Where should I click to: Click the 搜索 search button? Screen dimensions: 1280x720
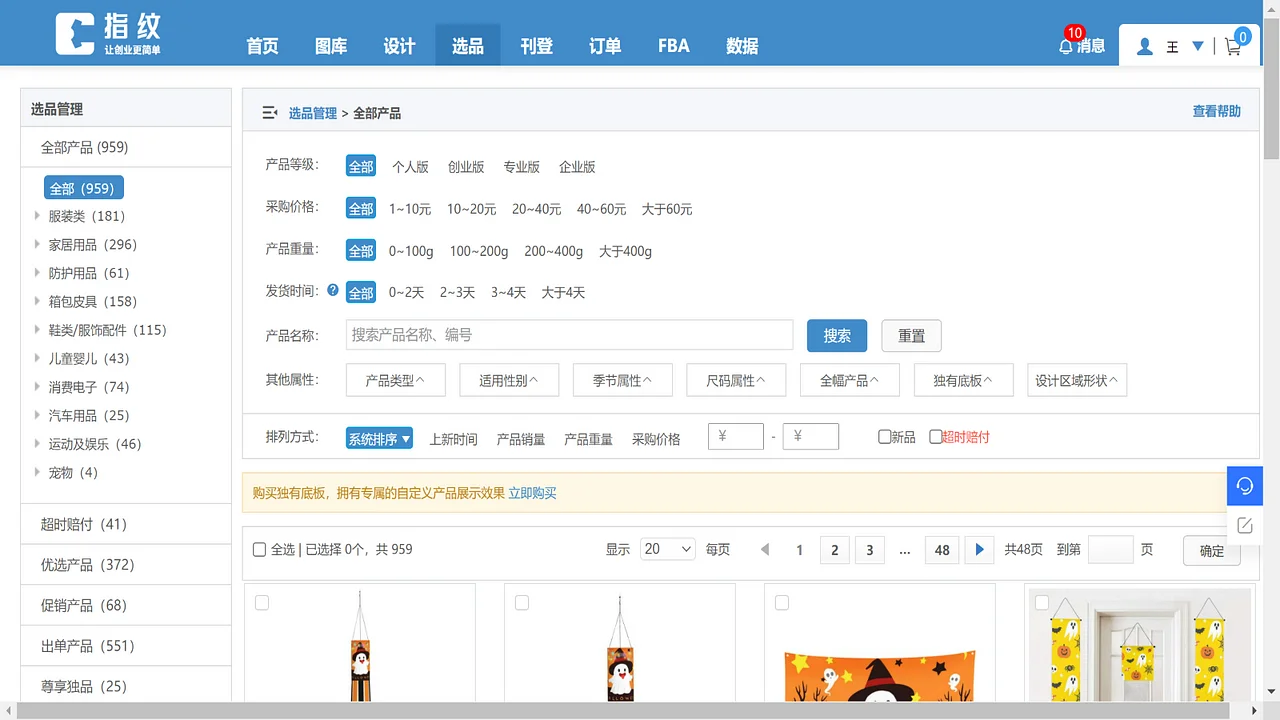click(836, 336)
